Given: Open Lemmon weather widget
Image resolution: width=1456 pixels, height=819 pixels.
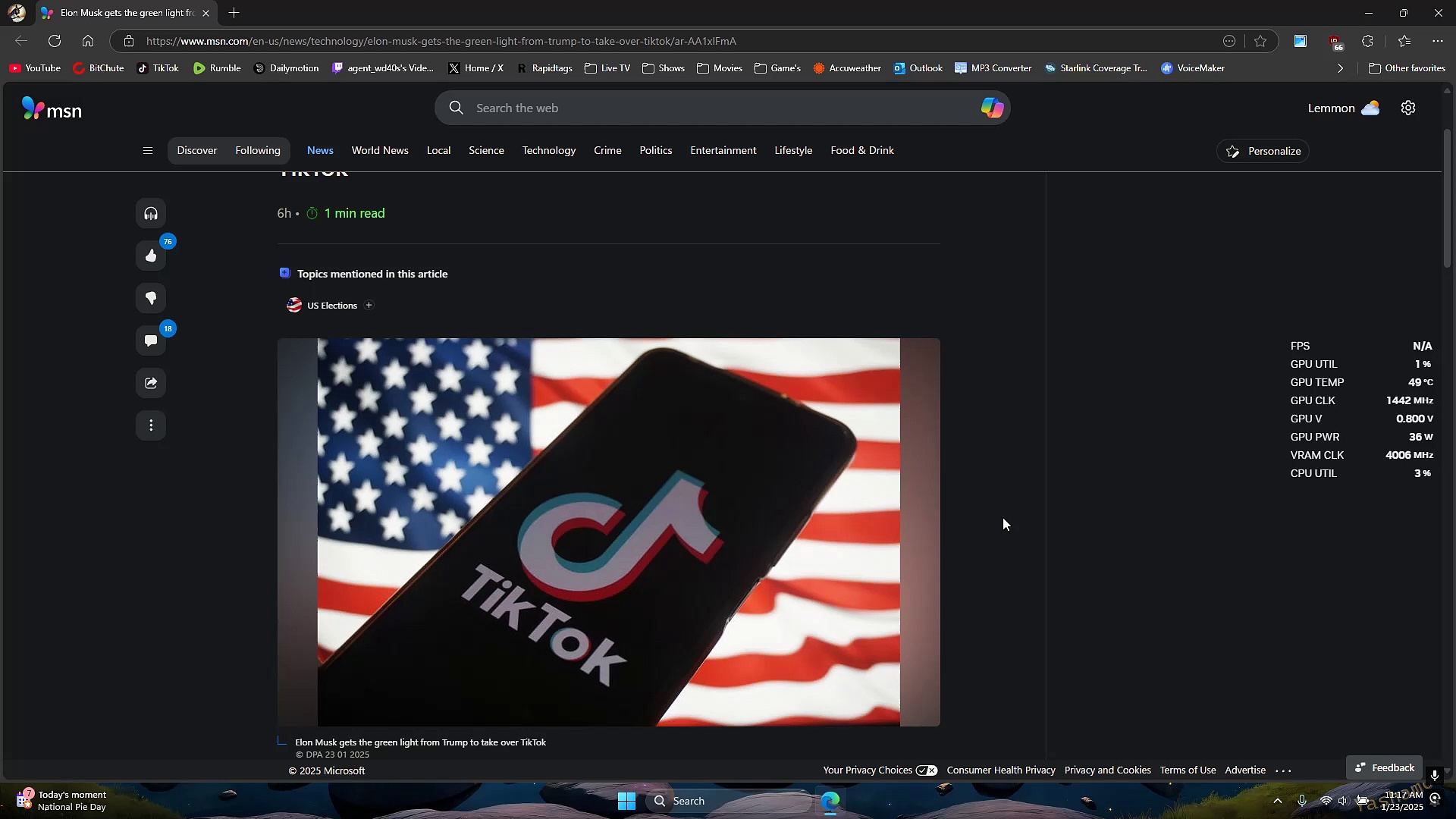Looking at the screenshot, I should [1343, 108].
